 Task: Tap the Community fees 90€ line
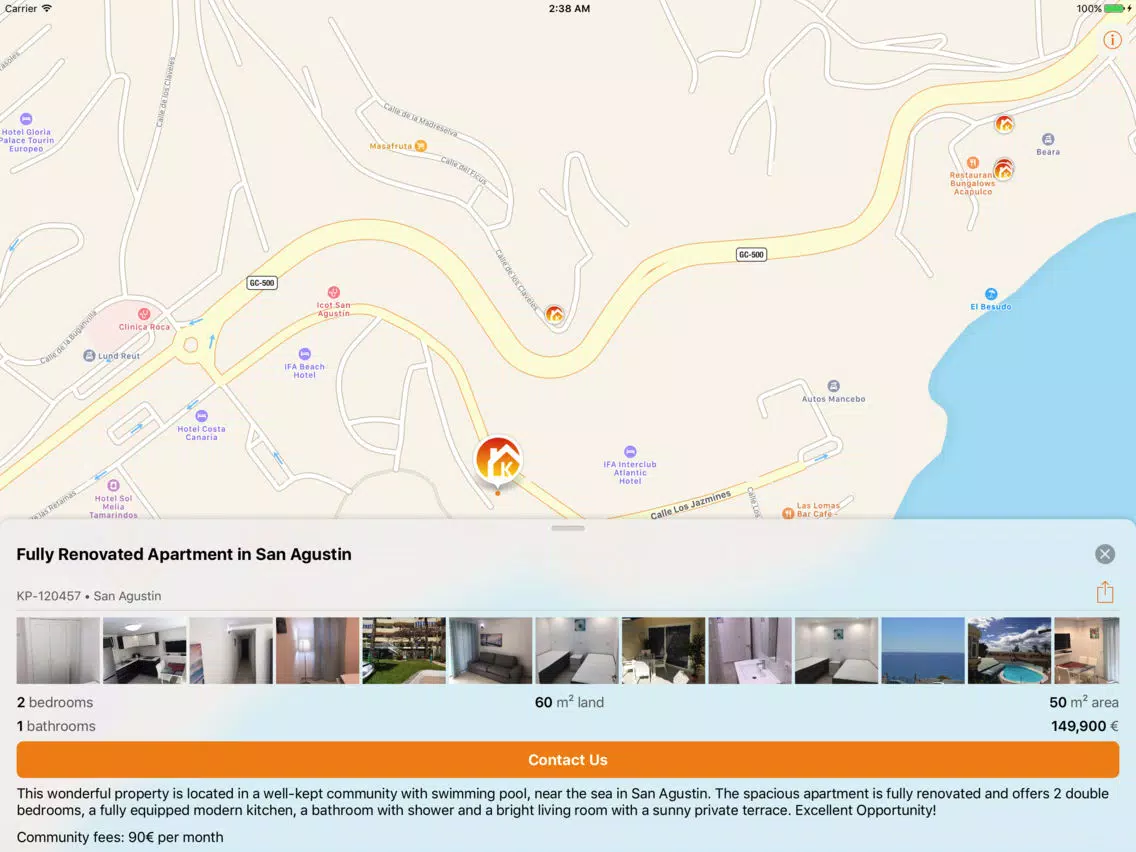120,838
